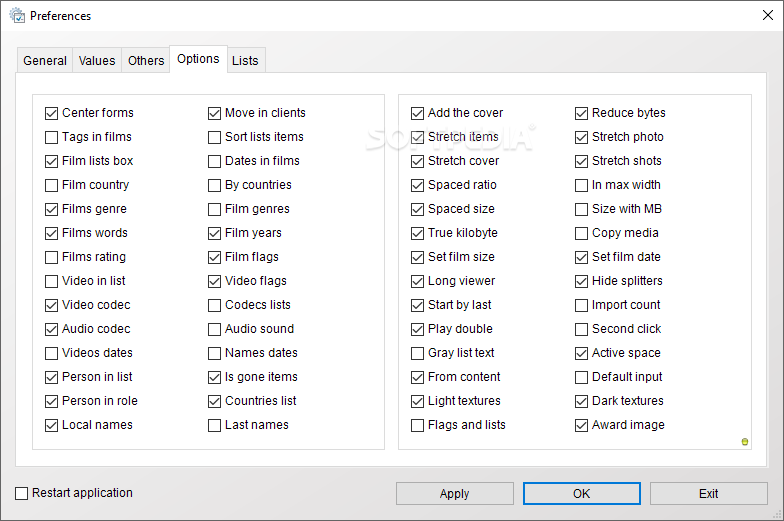The height and width of the screenshot is (521, 784).
Task: Switch to the Values tab
Action: [97, 60]
